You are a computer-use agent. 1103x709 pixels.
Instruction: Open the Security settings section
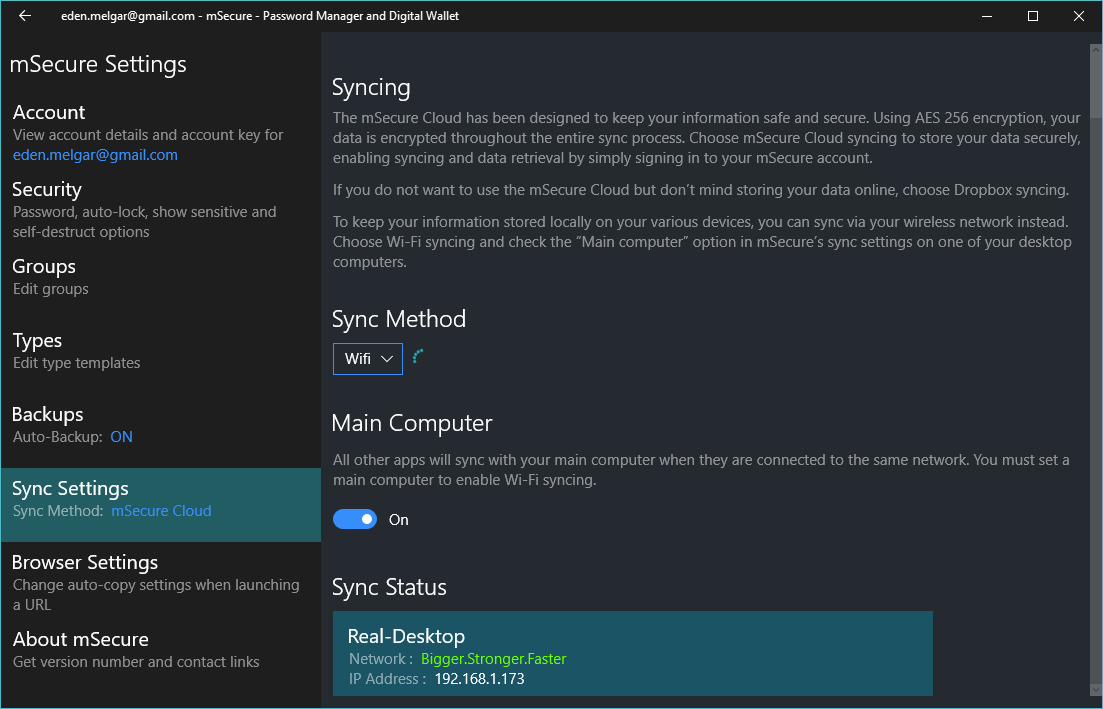tap(160, 210)
